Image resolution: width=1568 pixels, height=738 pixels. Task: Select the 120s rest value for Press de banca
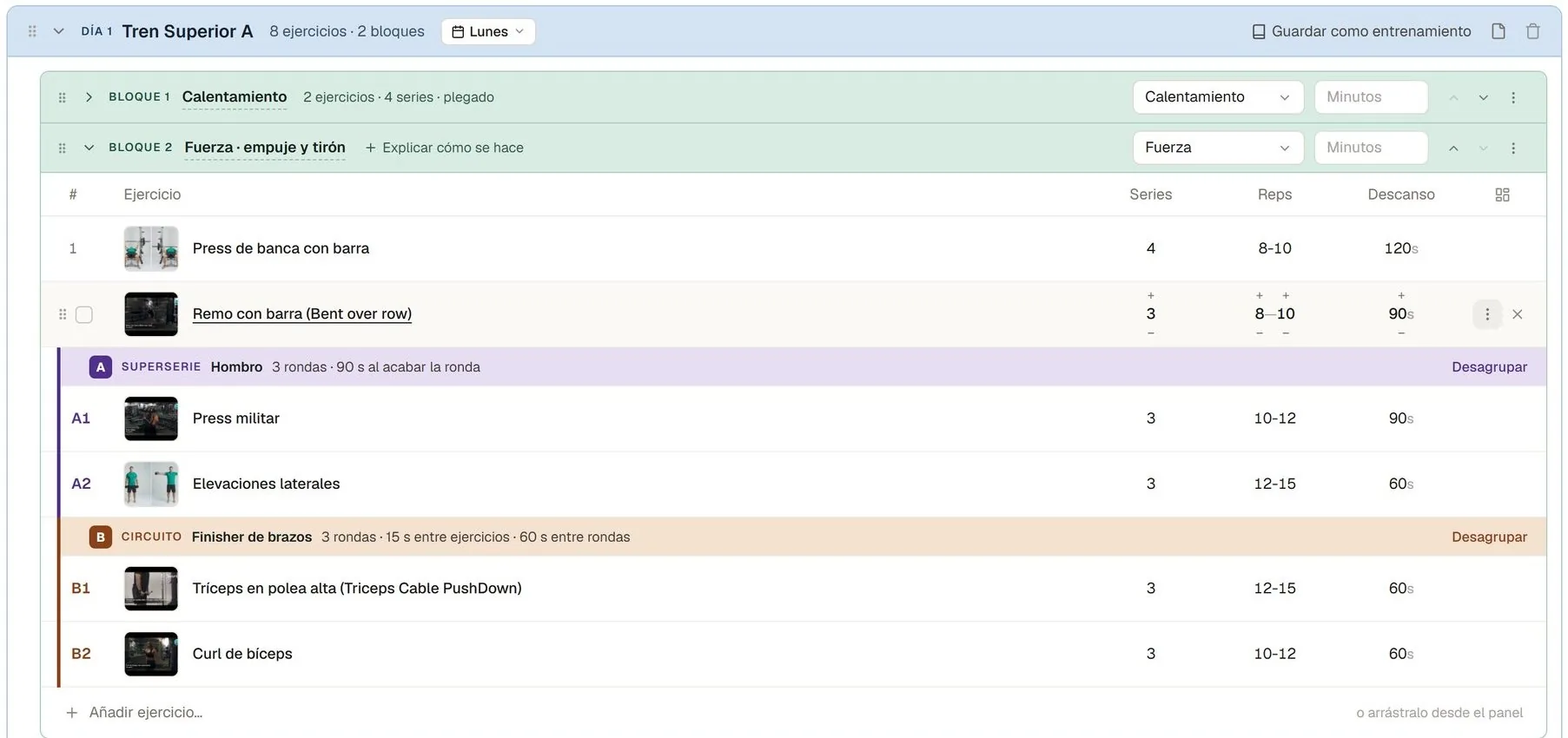tap(1401, 248)
